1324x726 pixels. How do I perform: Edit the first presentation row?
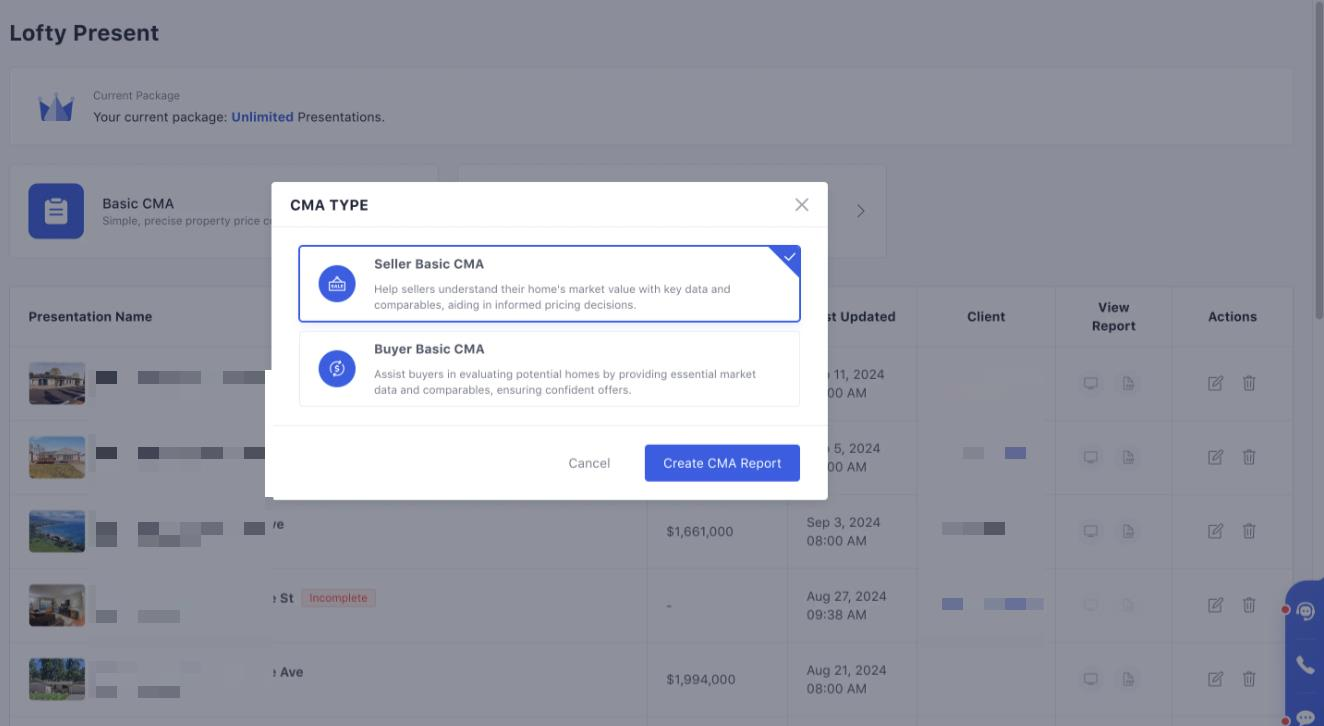[1215, 383]
